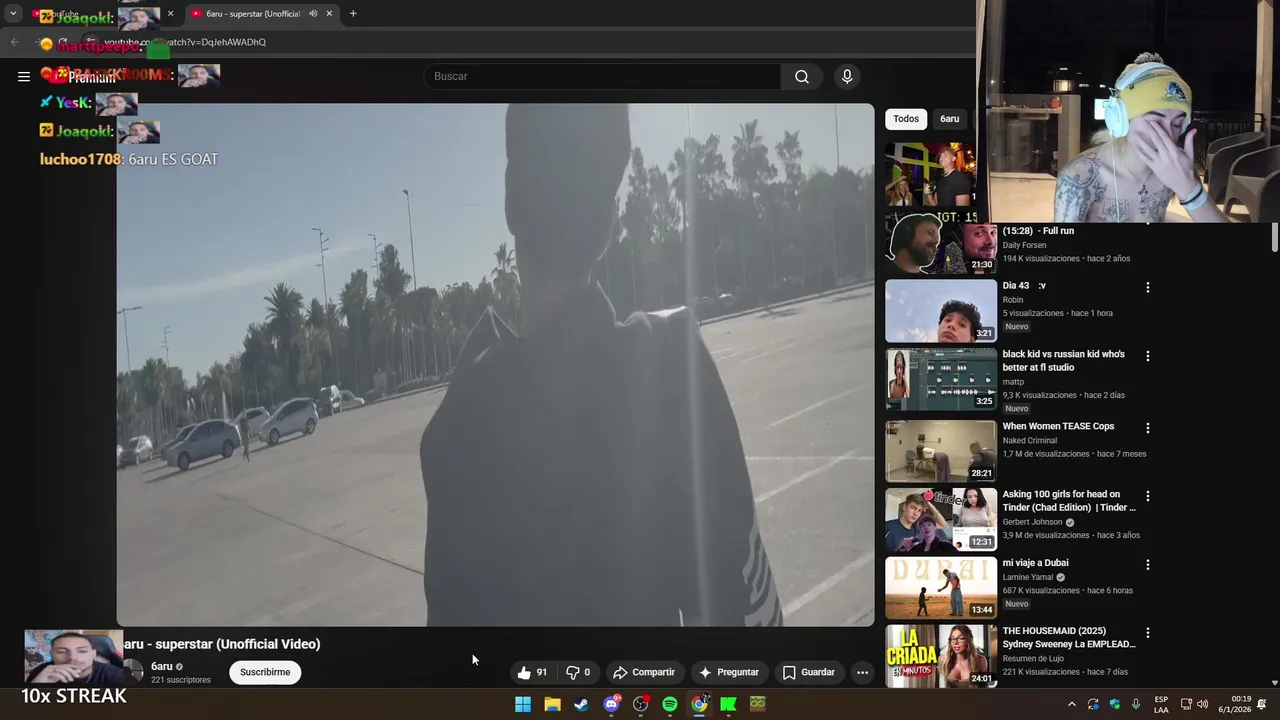Open the YouTube hamburger guide menu

tap(24, 76)
